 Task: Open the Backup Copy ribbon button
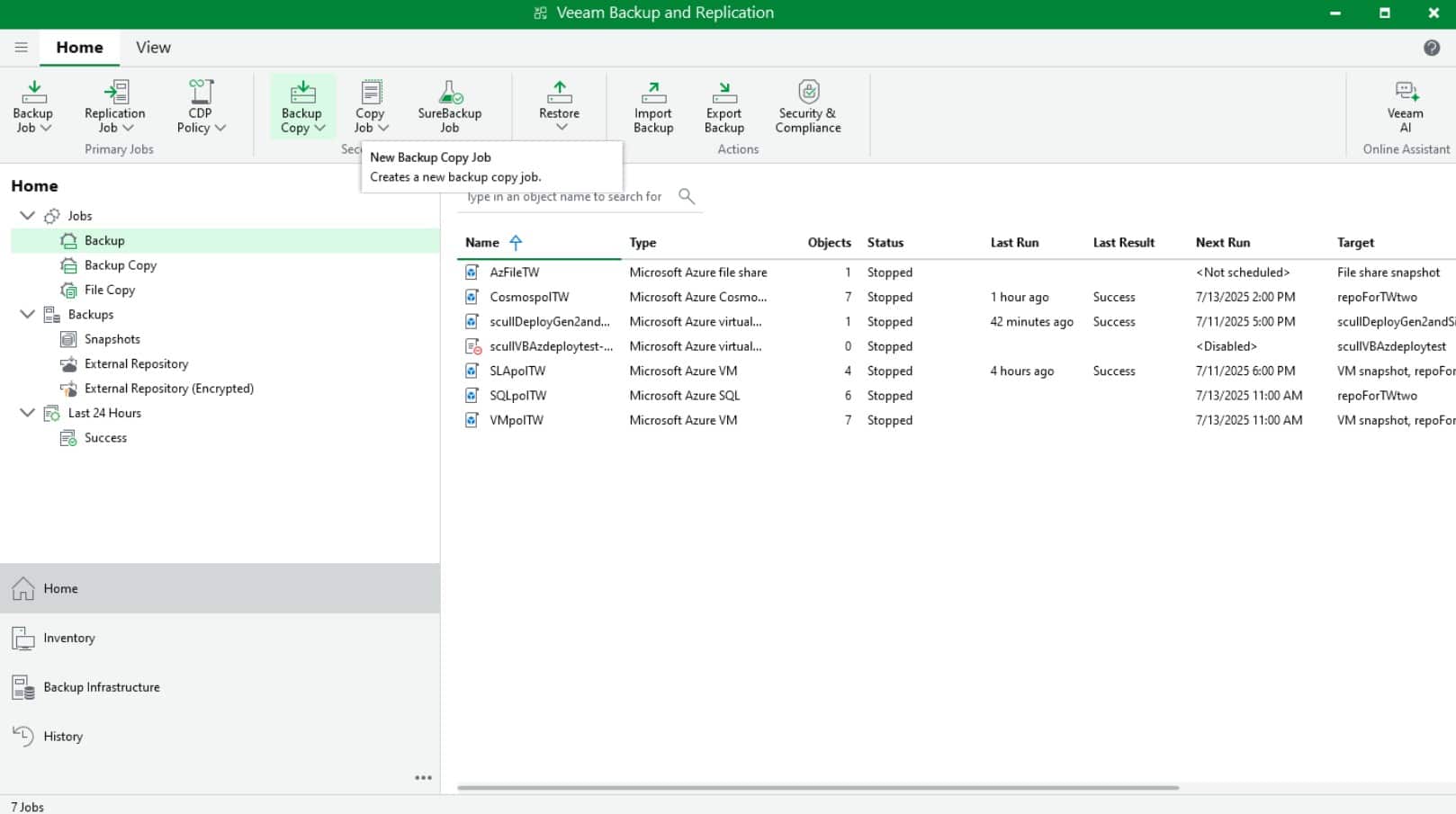(x=302, y=106)
